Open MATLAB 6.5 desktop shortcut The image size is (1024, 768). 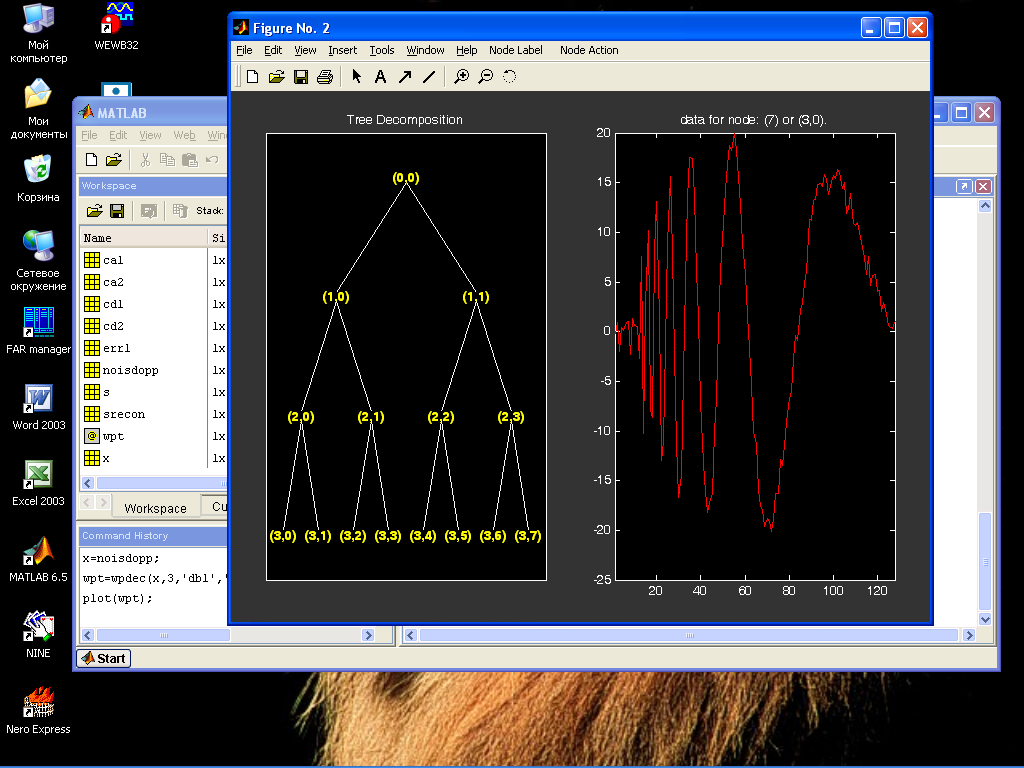click(x=38, y=559)
